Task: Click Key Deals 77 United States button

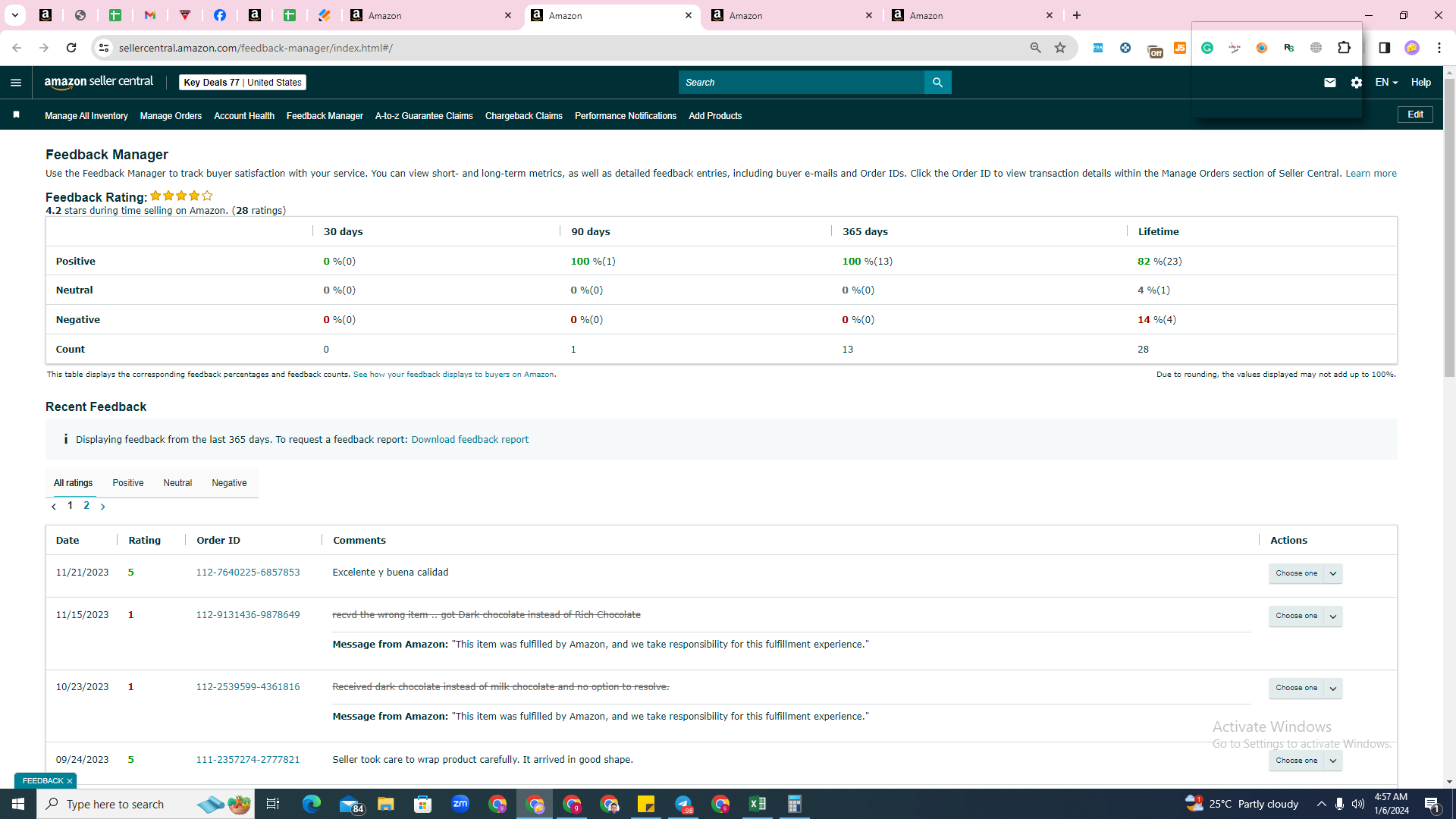Action: (x=243, y=83)
